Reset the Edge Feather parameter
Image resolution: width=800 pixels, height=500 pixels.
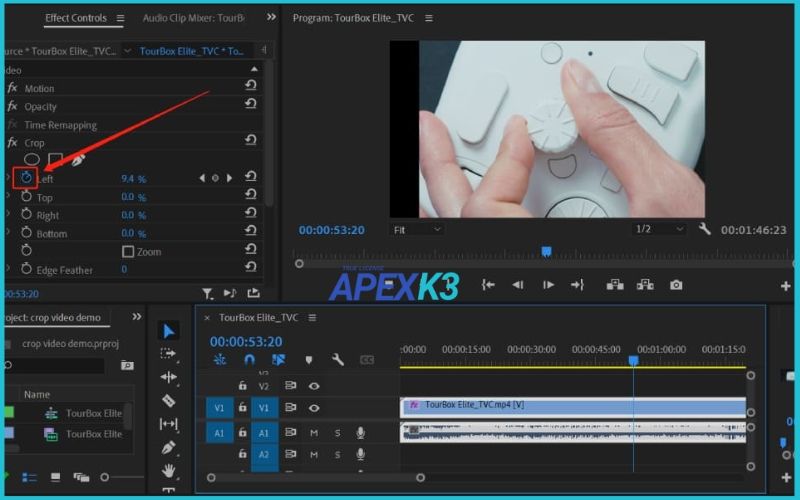pyautogui.click(x=251, y=267)
